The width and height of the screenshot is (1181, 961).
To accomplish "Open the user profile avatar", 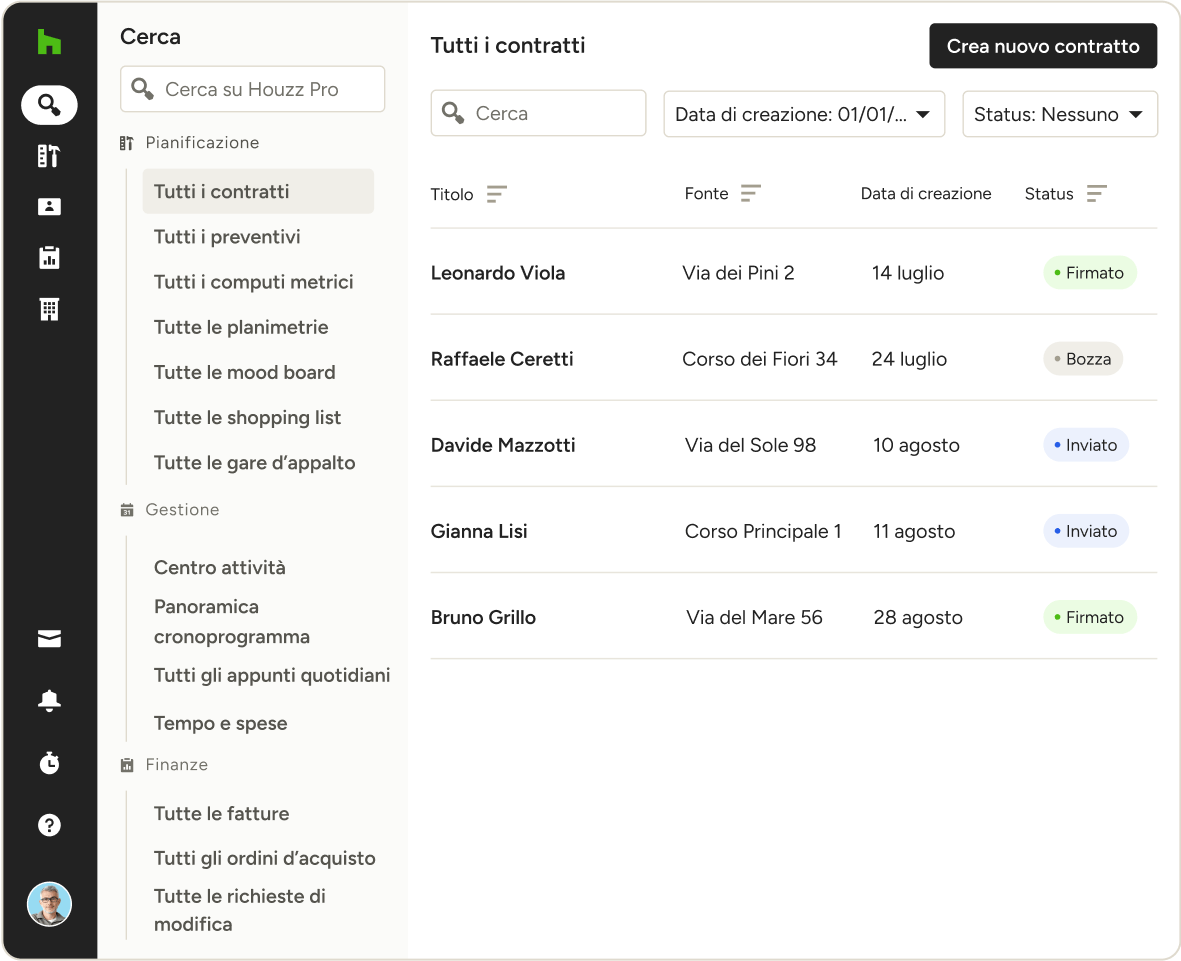I will [x=49, y=904].
